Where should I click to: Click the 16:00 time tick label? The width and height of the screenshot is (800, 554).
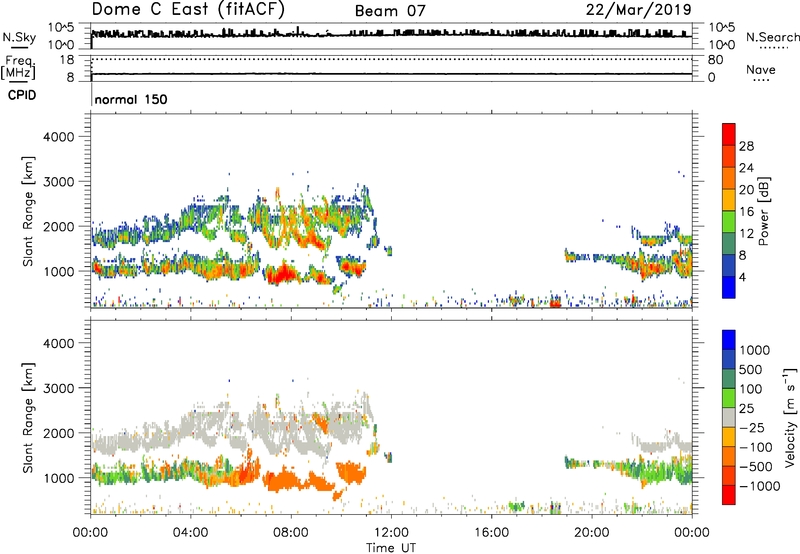coord(491,533)
